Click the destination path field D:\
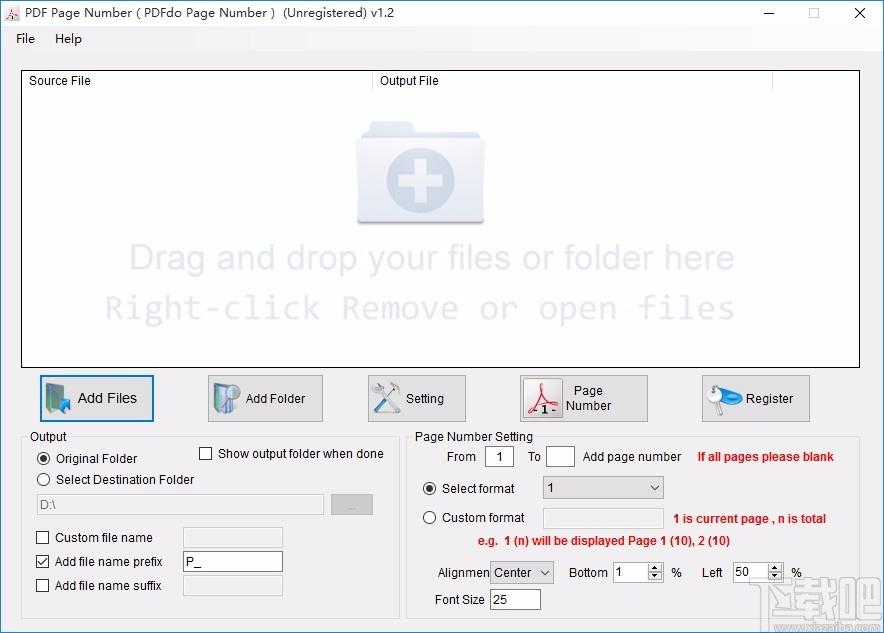The width and height of the screenshot is (884, 633). 180,504
